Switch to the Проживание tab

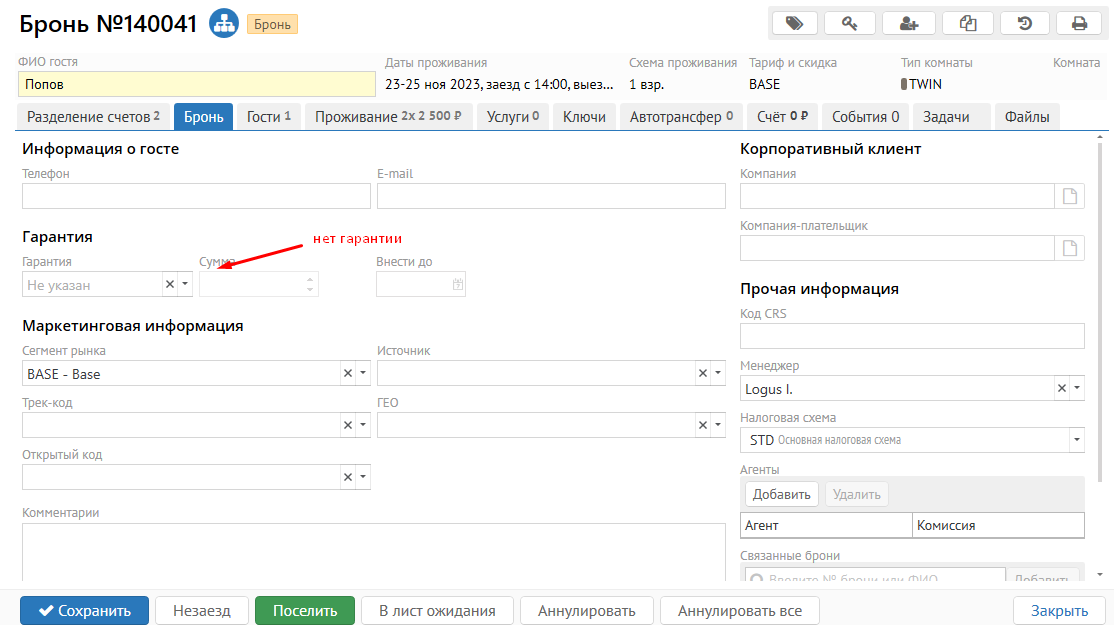coord(387,117)
